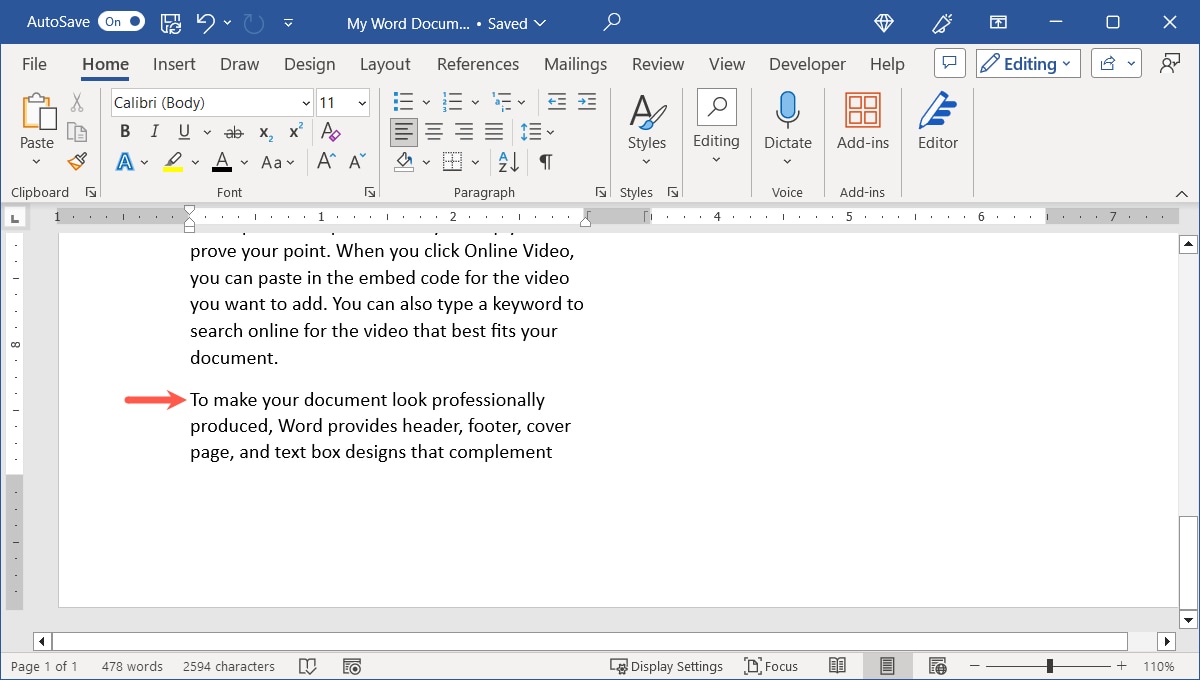The height and width of the screenshot is (680, 1200).
Task: Click the Dictate microphone icon
Action: click(x=788, y=110)
